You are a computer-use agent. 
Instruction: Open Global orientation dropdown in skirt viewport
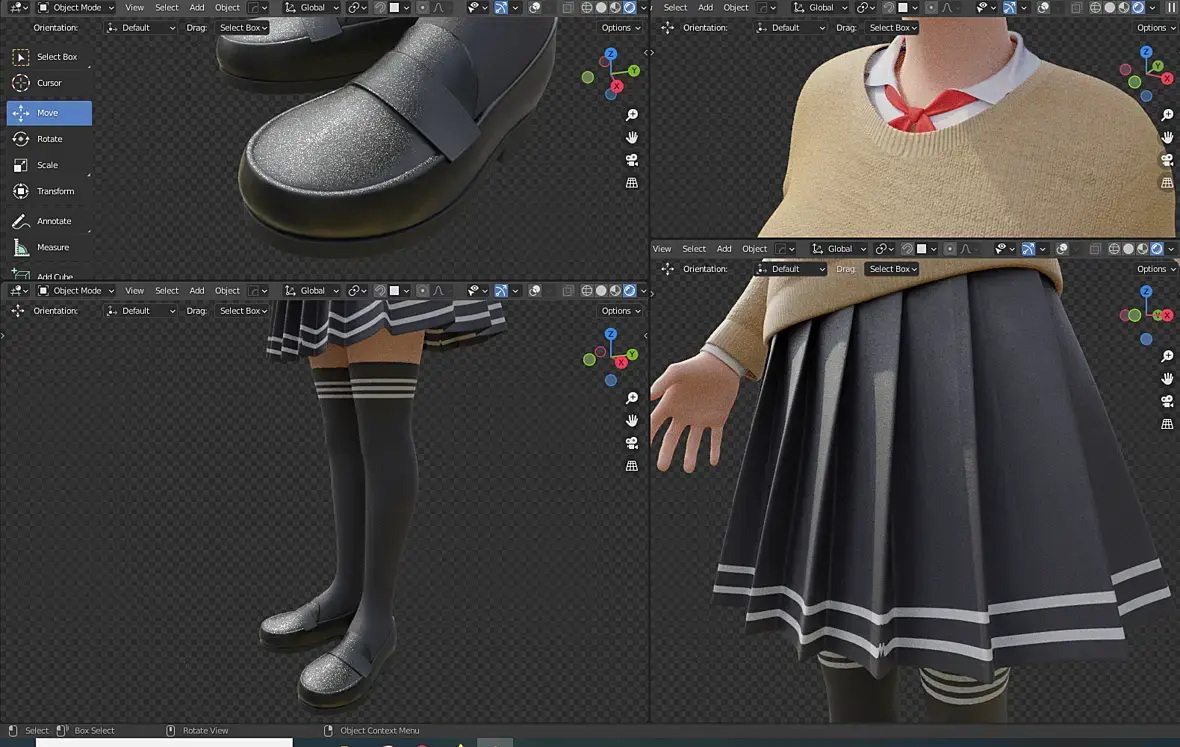[x=839, y=249]
